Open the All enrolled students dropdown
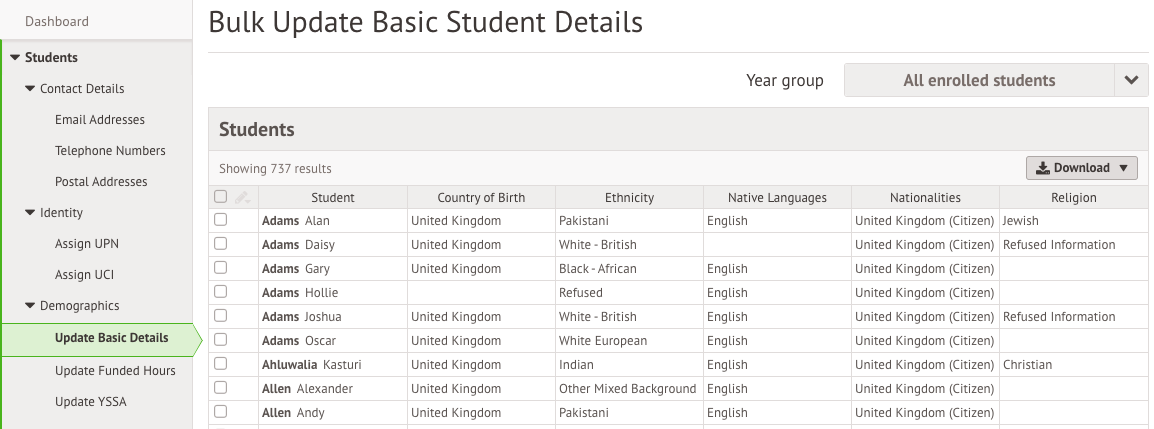The height and width of the screenshot is (429, 1154). click(980, 80)
